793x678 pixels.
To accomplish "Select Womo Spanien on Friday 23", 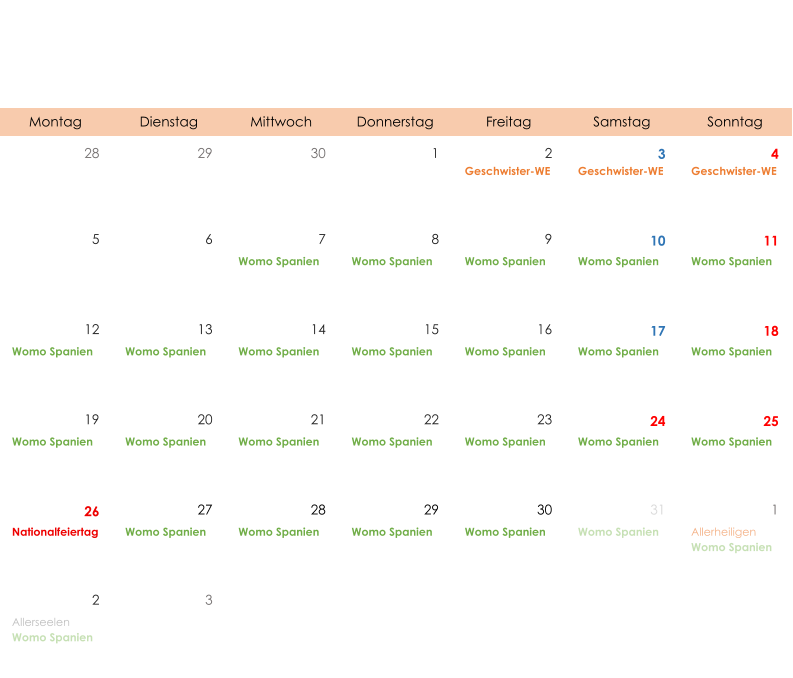I will click(x=505, y=442).
